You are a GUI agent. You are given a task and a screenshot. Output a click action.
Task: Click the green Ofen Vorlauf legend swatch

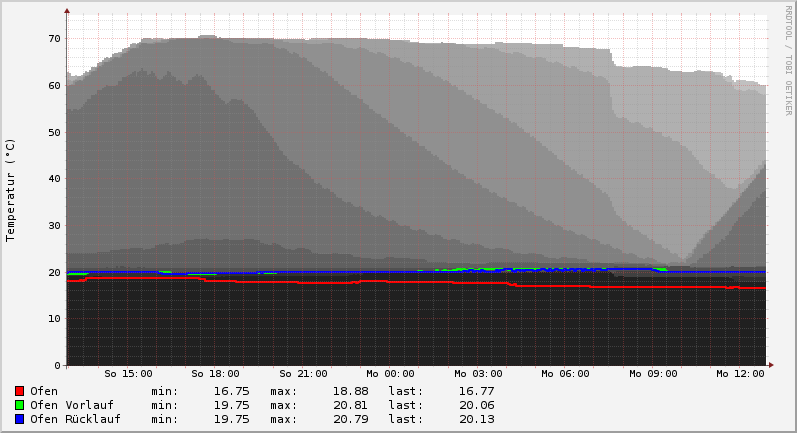[19, 405]
